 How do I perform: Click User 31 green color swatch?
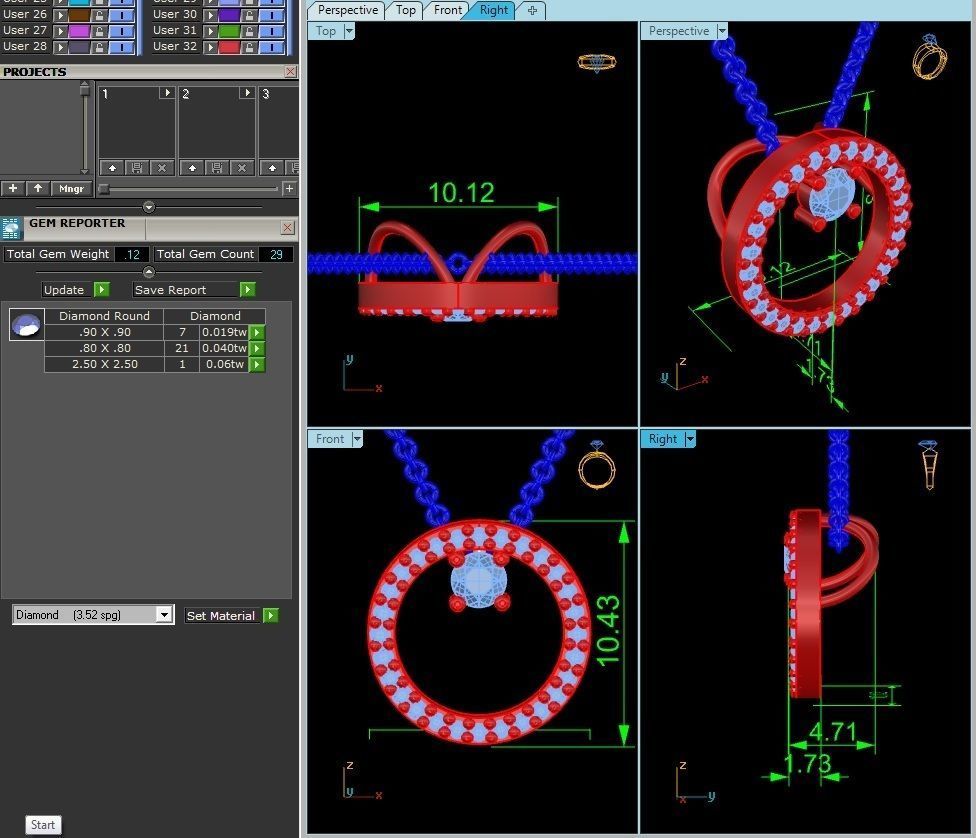(229, 31)
